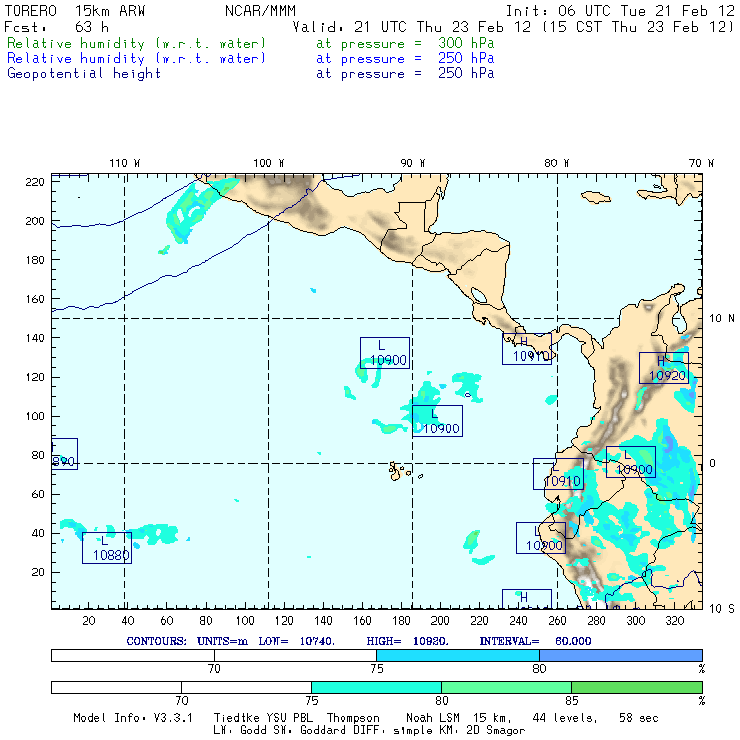
Task: Select the LOW= 10740. contour value
Action: tap(296, 641)
